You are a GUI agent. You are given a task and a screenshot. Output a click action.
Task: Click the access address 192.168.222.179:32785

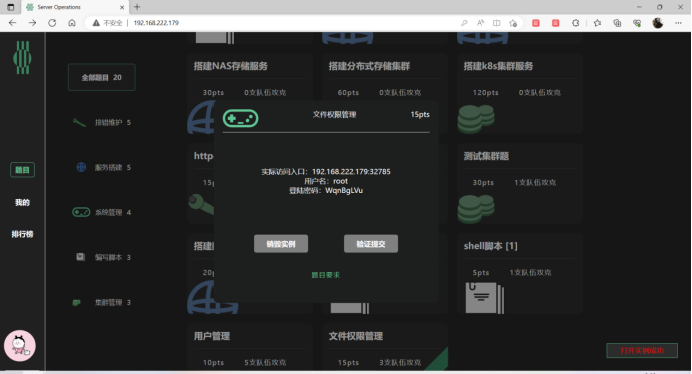[351, 172]
